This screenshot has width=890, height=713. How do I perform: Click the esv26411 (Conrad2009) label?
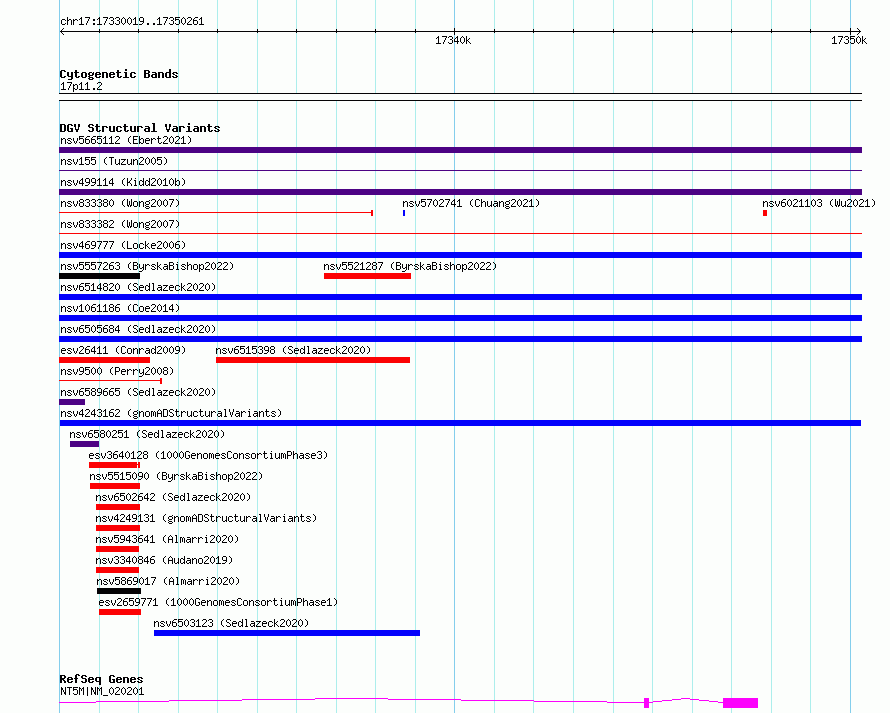[x=123, y=350]
